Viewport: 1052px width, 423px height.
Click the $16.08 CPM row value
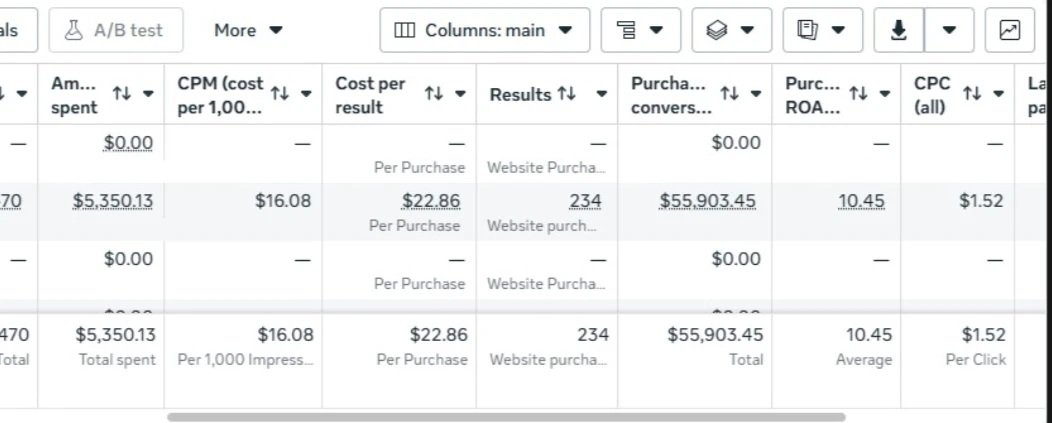click(283, 201)
